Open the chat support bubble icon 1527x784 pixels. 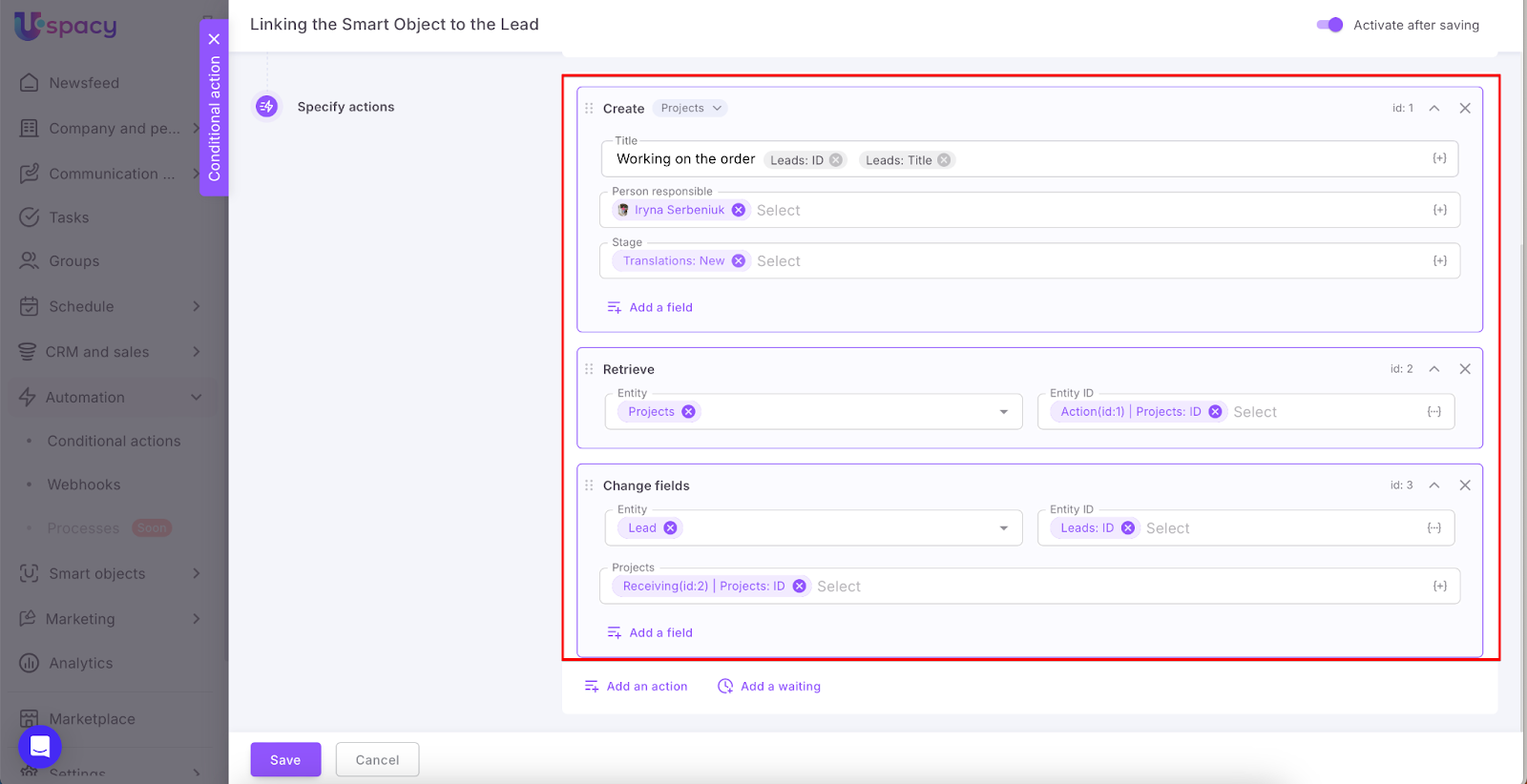tap(40, 747)
